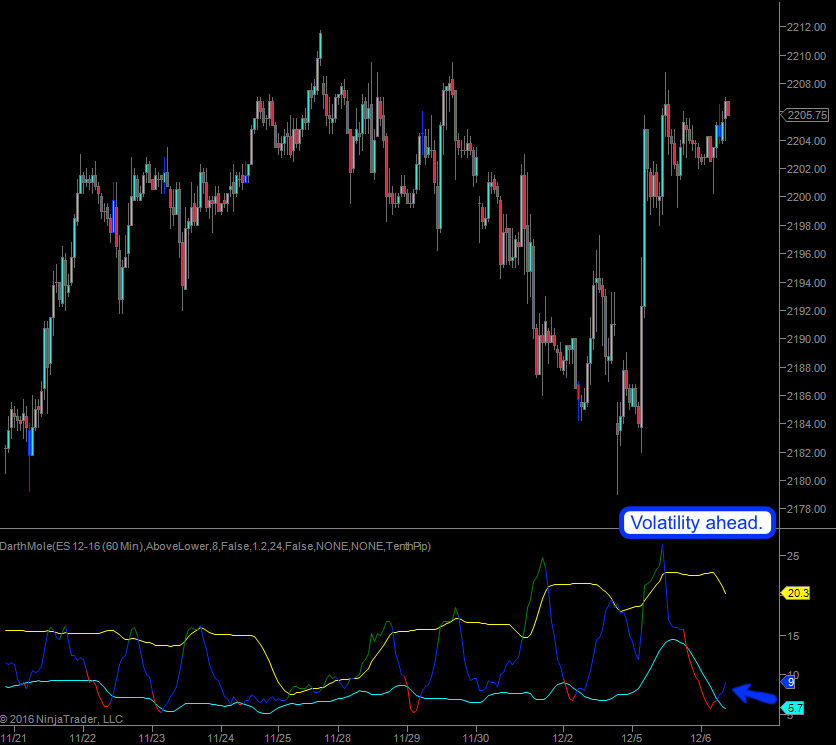Select the yellow 20.3 value marker

click(x=795, y=593)
